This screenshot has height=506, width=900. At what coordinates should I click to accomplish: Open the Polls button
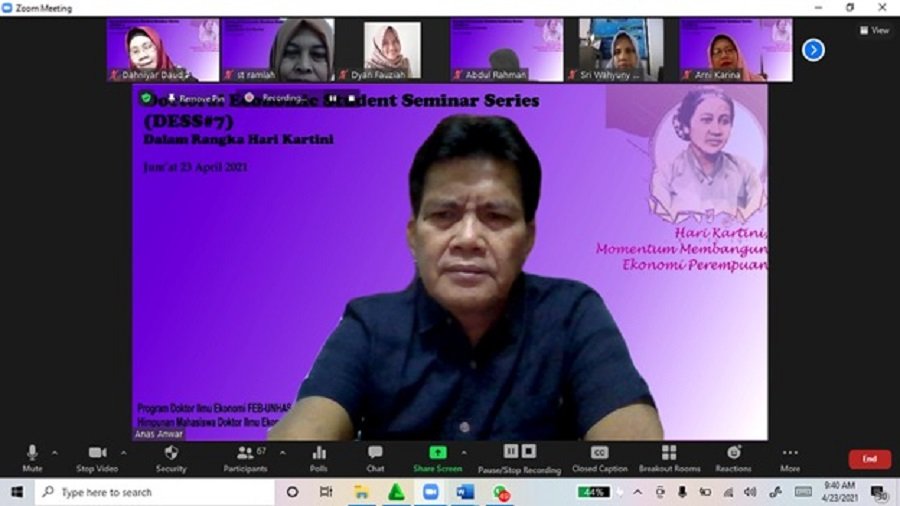[x=319, y=458]
